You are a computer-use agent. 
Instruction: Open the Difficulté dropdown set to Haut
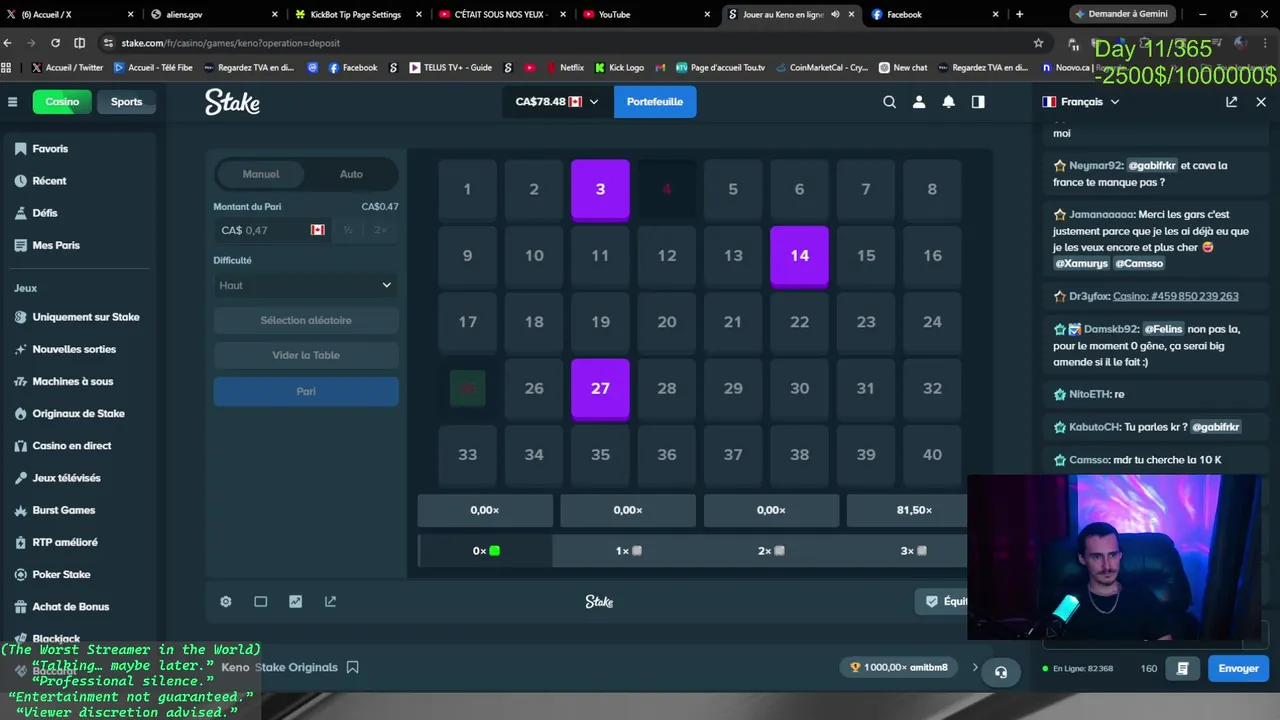[306, 285]
